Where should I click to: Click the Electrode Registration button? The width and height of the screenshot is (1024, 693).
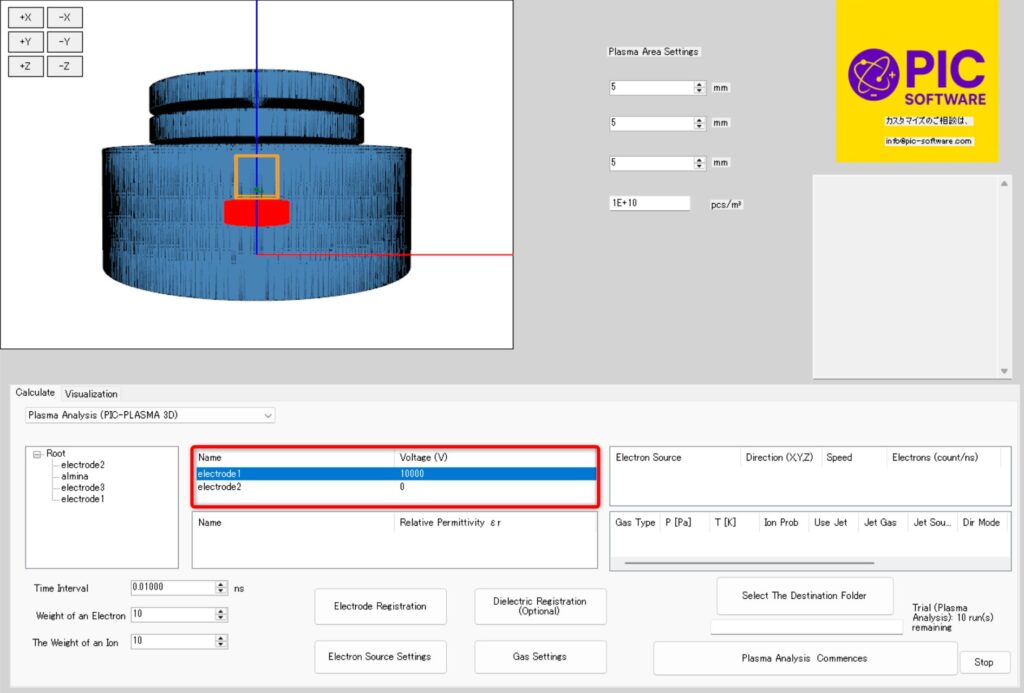[x=380, y=606]
